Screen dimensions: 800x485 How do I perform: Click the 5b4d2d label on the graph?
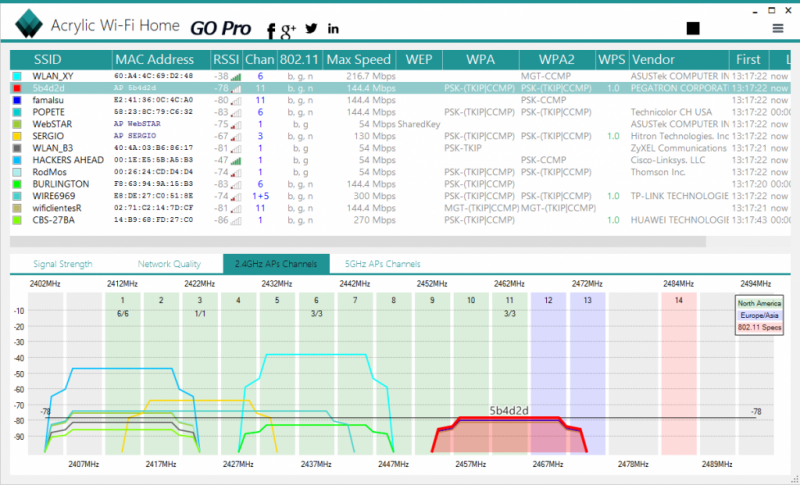(x=509, y=411)
